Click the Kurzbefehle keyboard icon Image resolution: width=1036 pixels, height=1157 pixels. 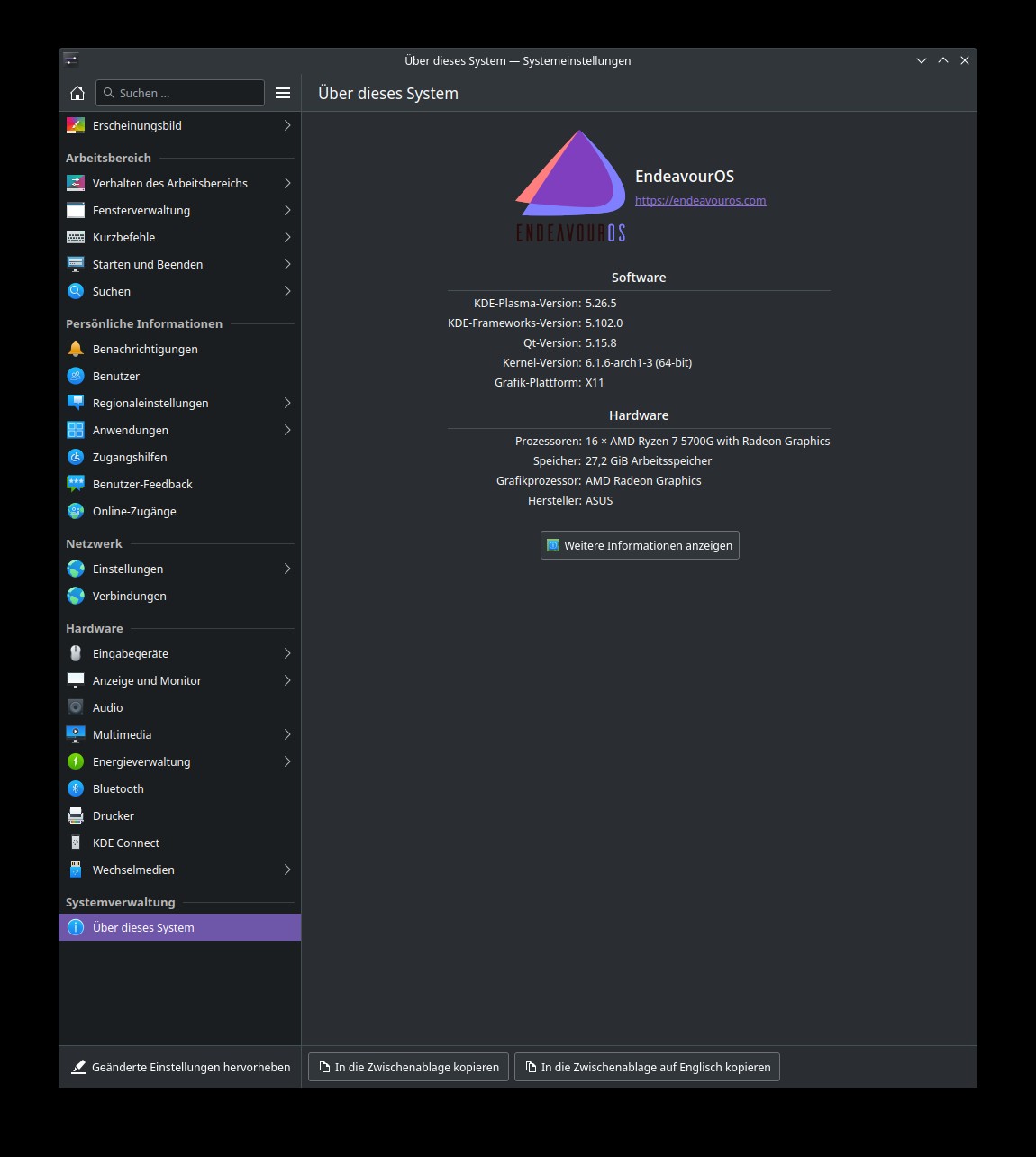pyautogui.click(x=76, y=237)
